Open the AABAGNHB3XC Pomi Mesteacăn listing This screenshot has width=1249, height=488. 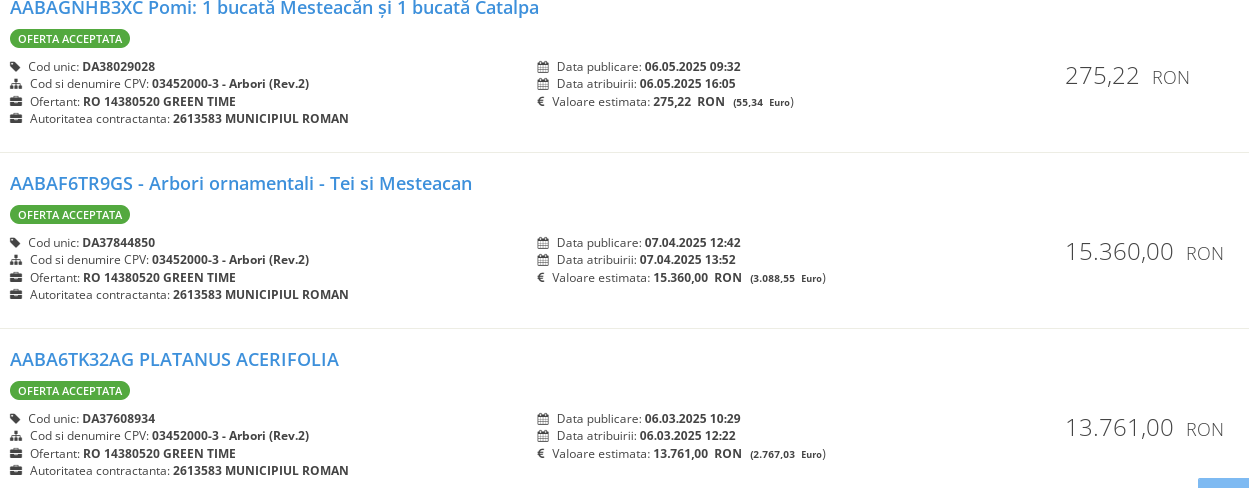point(274,8)
